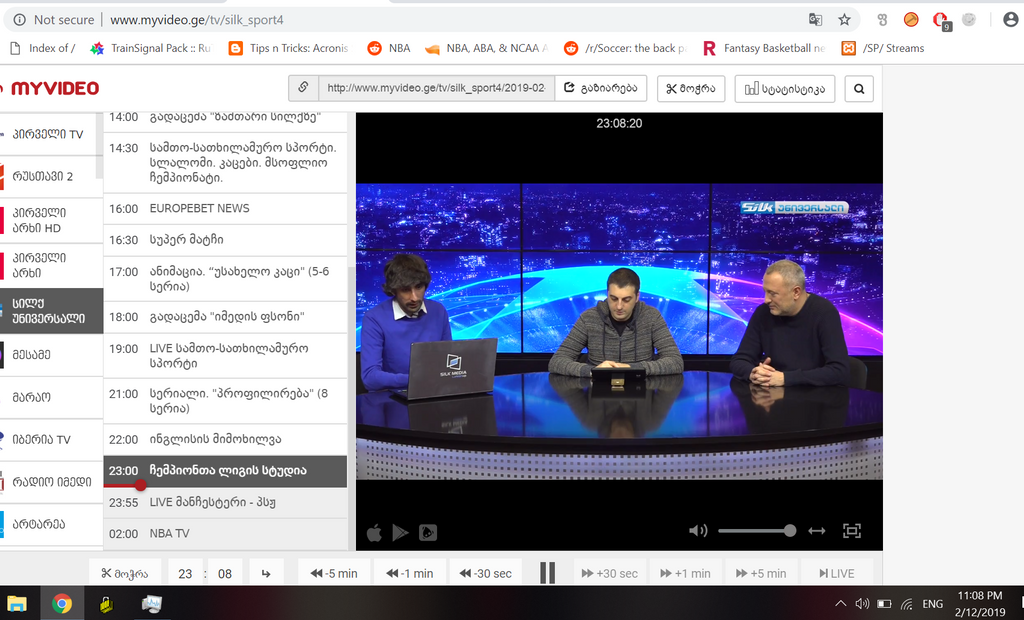Click the third player app icon
The image size is (1024, 620).
(428, 532)
